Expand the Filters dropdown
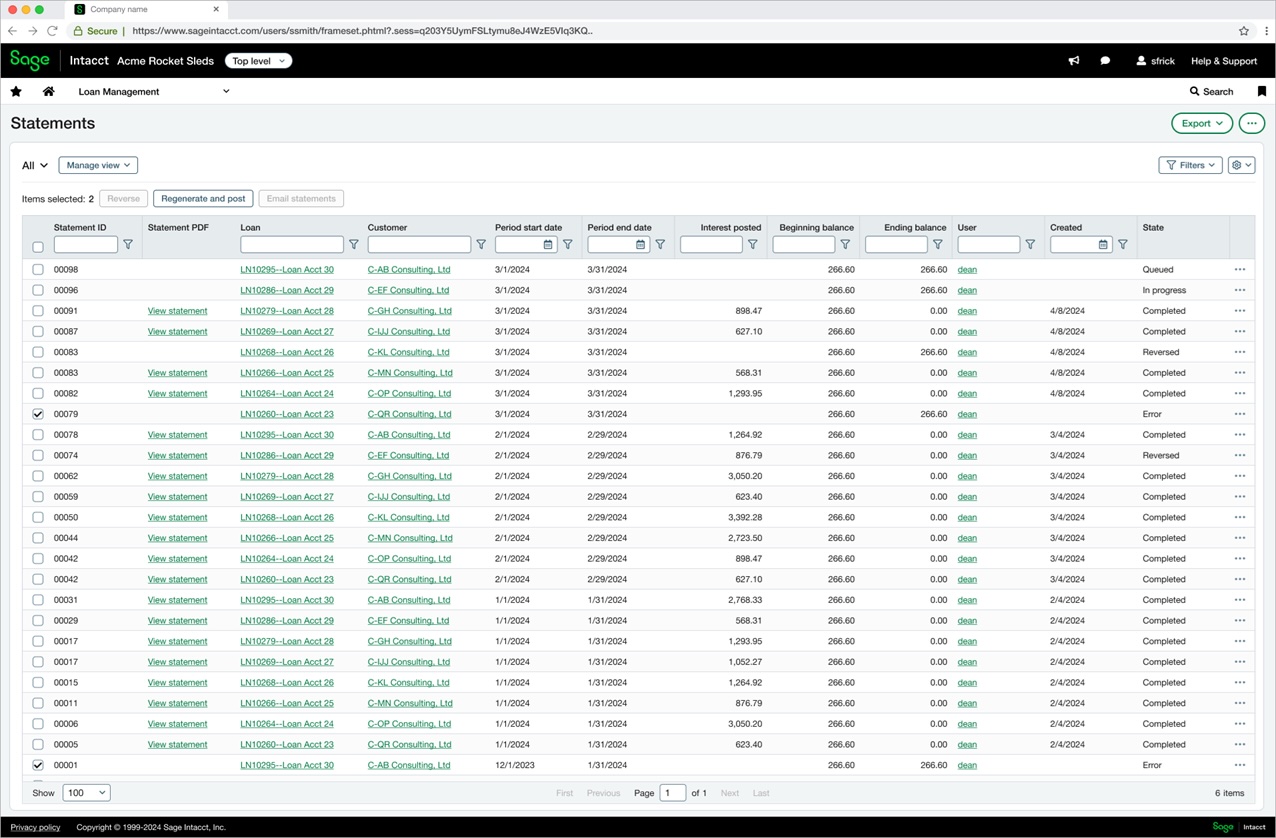This screenshot has height=838, width=1276. [1190, 165]
